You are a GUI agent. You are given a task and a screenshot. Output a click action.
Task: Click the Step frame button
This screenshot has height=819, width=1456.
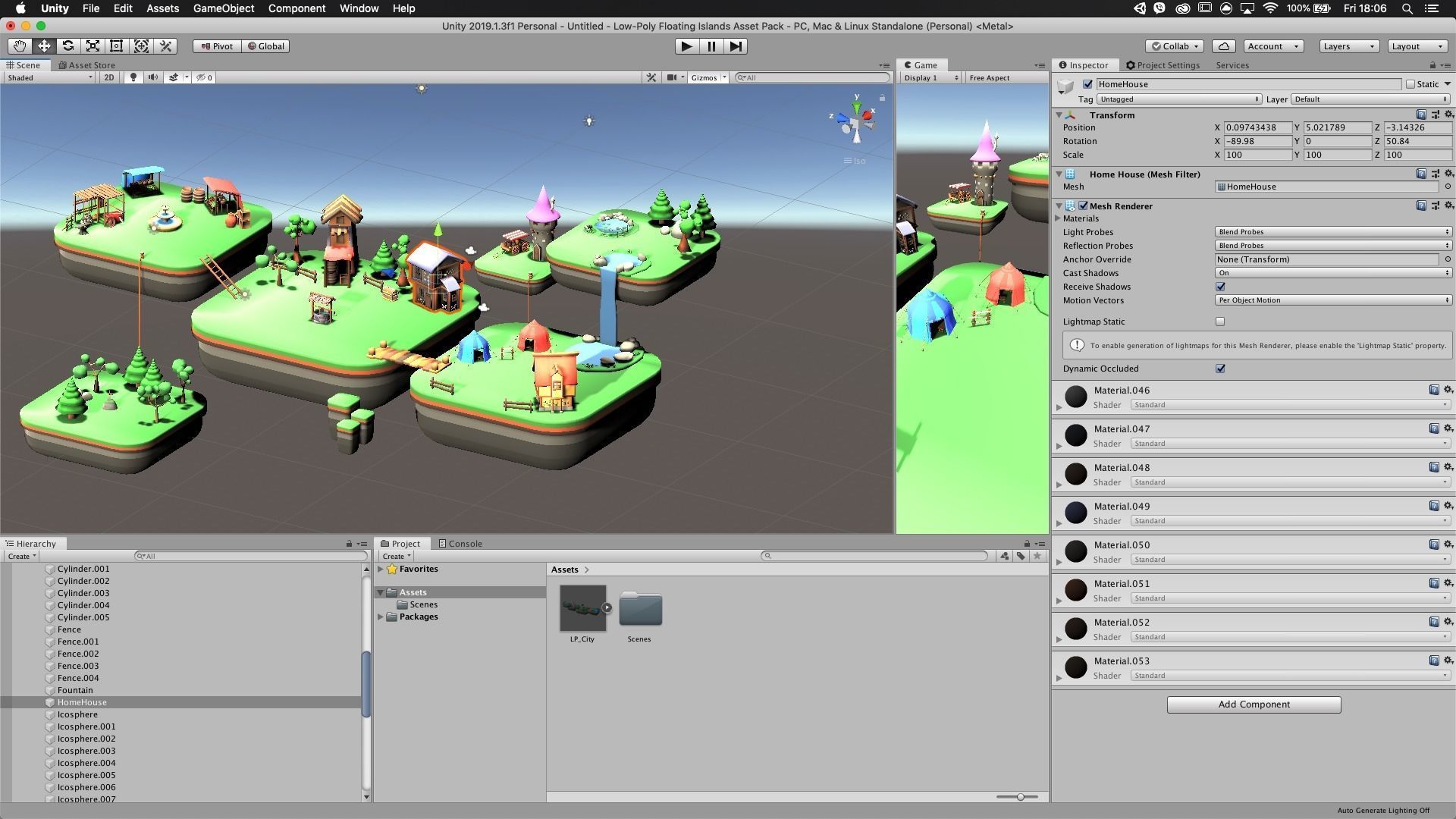(736, 46)
